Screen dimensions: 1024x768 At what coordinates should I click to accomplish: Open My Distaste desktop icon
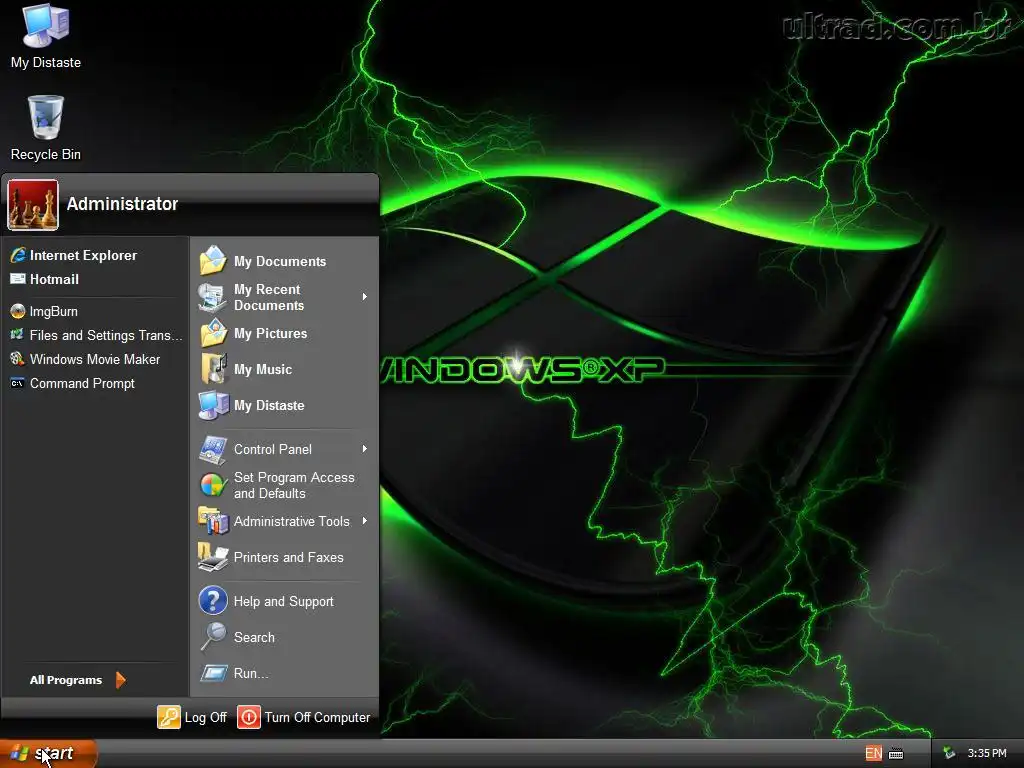[46, 36]
